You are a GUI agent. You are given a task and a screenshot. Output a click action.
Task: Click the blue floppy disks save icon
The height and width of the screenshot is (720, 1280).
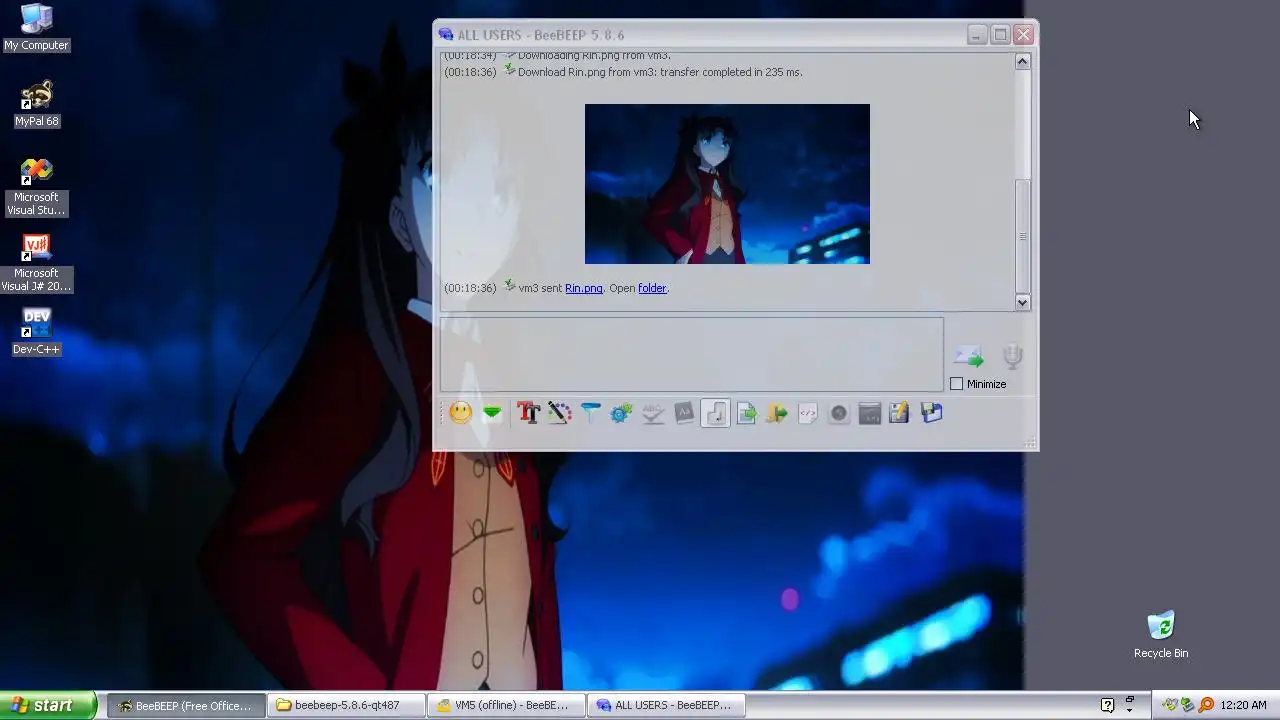pyautogui.click(x=932, y=413)
